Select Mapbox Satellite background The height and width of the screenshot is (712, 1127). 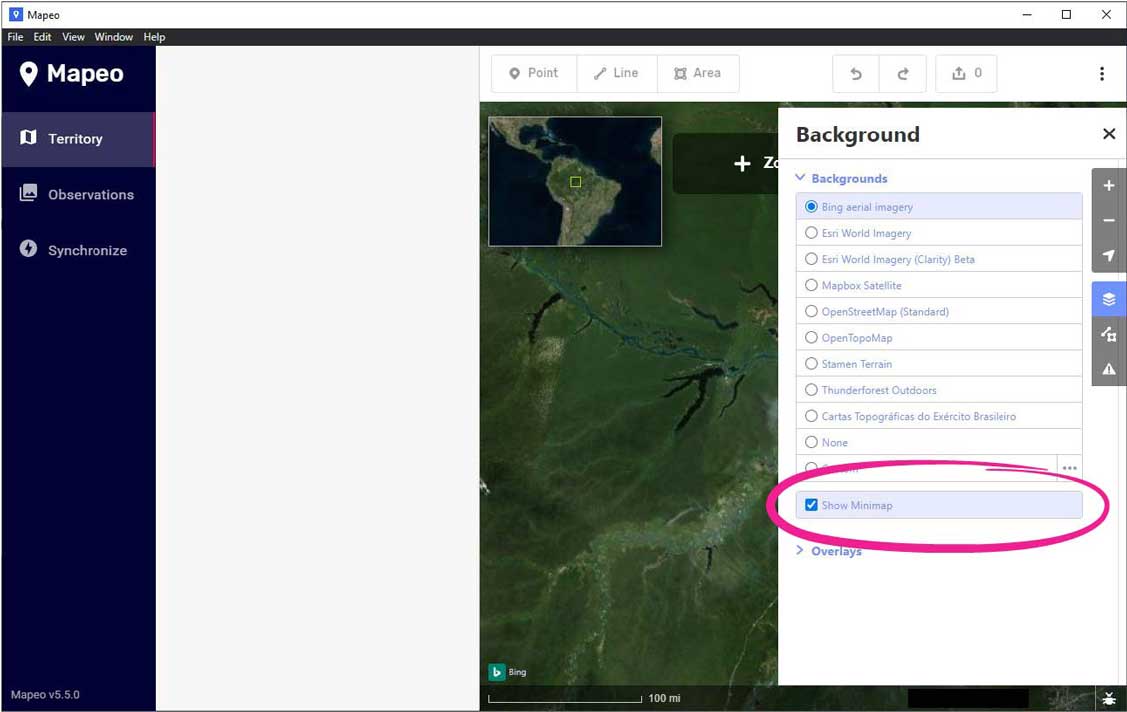pos(939,285)
